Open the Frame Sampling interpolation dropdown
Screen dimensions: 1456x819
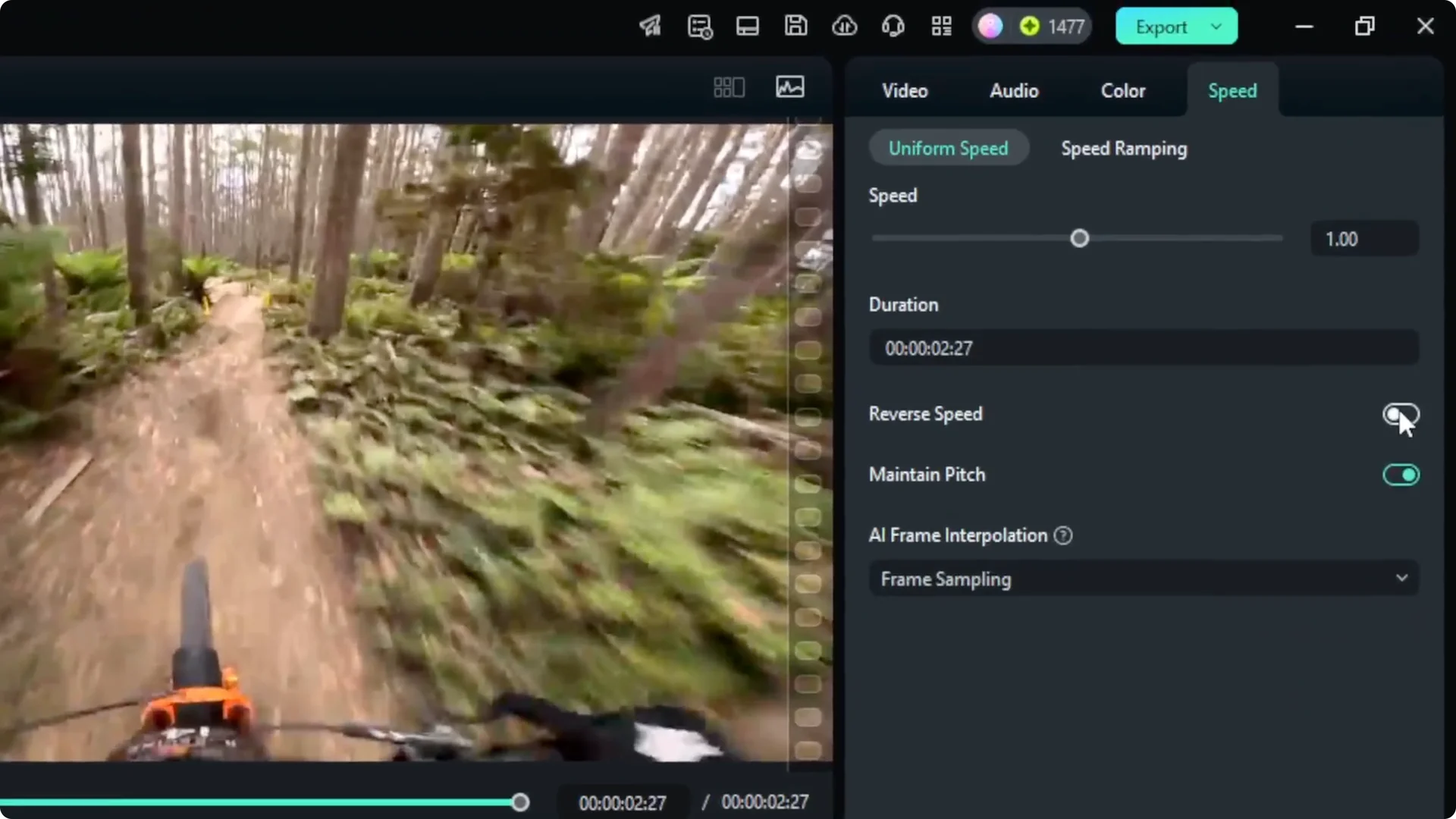tap(1144, 578)
